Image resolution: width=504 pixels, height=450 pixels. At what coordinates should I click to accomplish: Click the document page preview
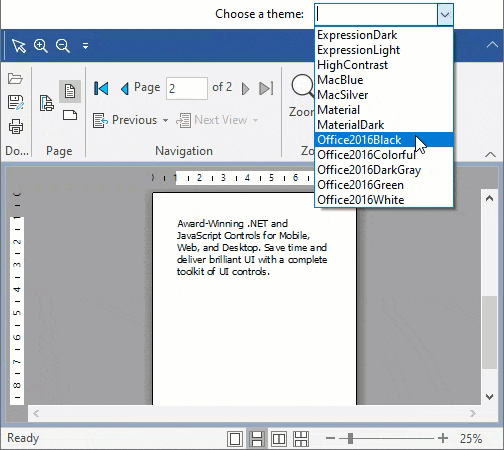(x=254, y=299)
